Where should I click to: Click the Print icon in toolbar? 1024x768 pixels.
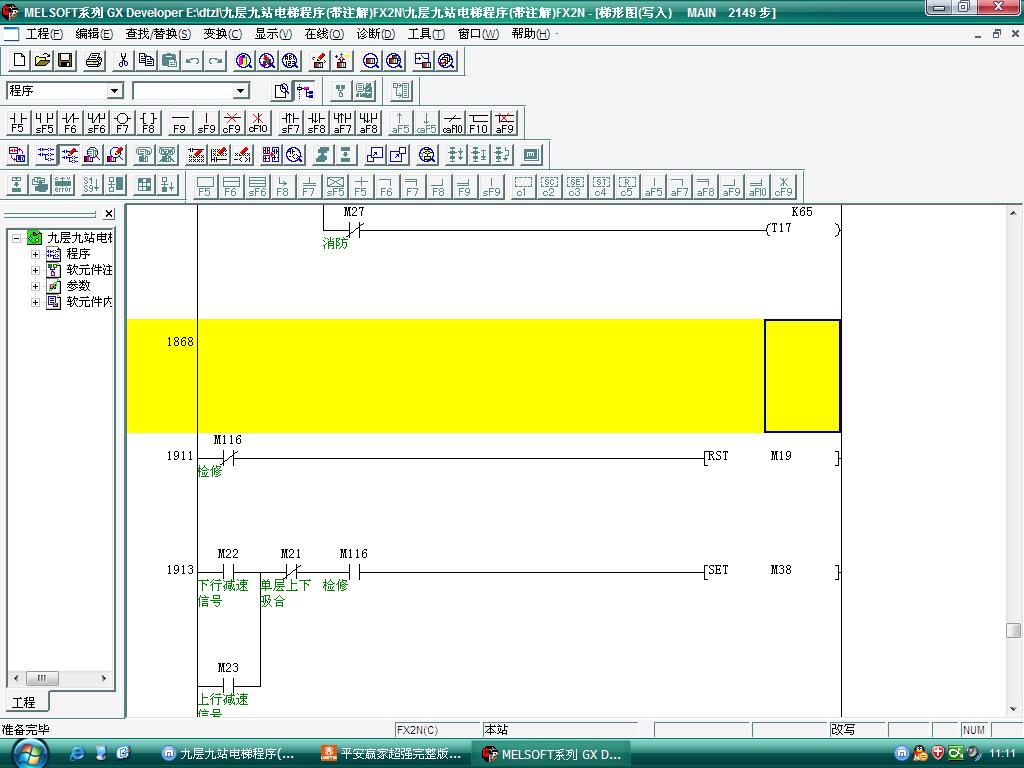(x=94, y=61)
